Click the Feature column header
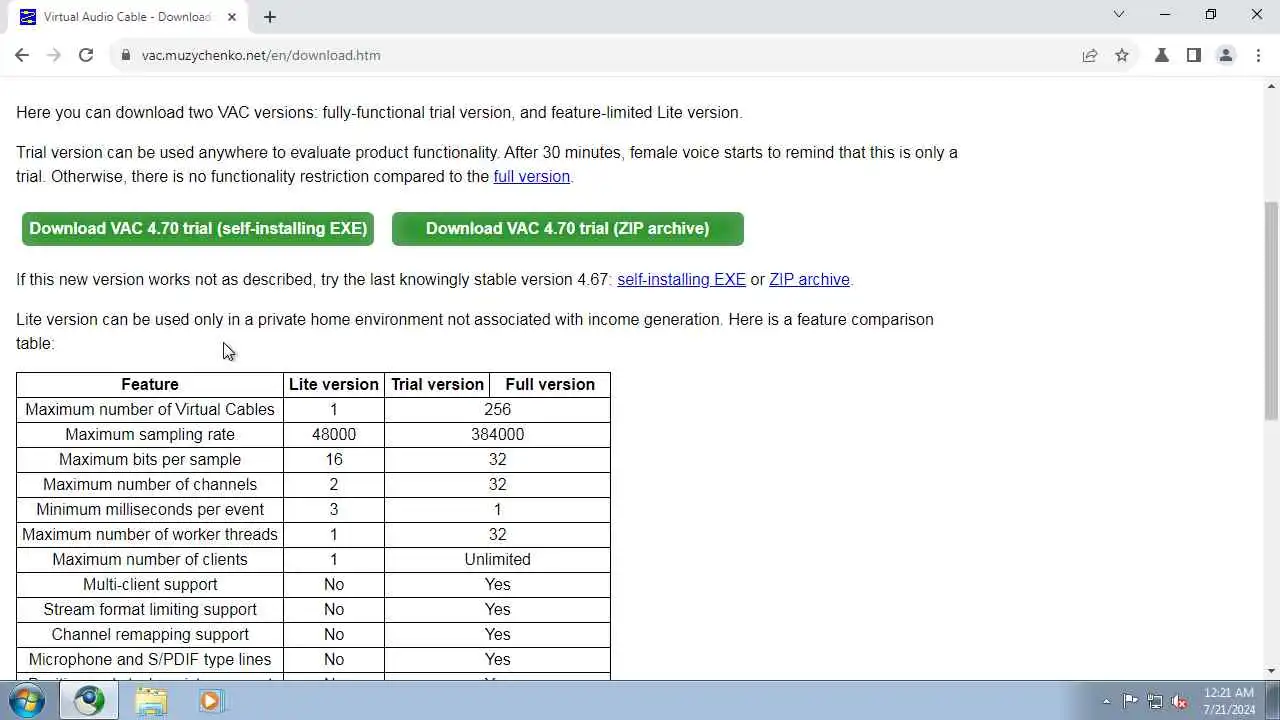Image resolution: width=1280 pixels, height=720 pixels. point(150,384)
